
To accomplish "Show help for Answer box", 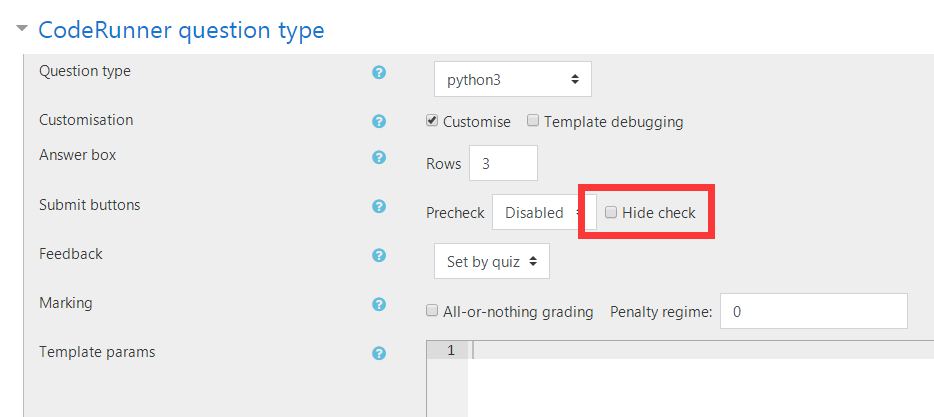I will [379, 157].
